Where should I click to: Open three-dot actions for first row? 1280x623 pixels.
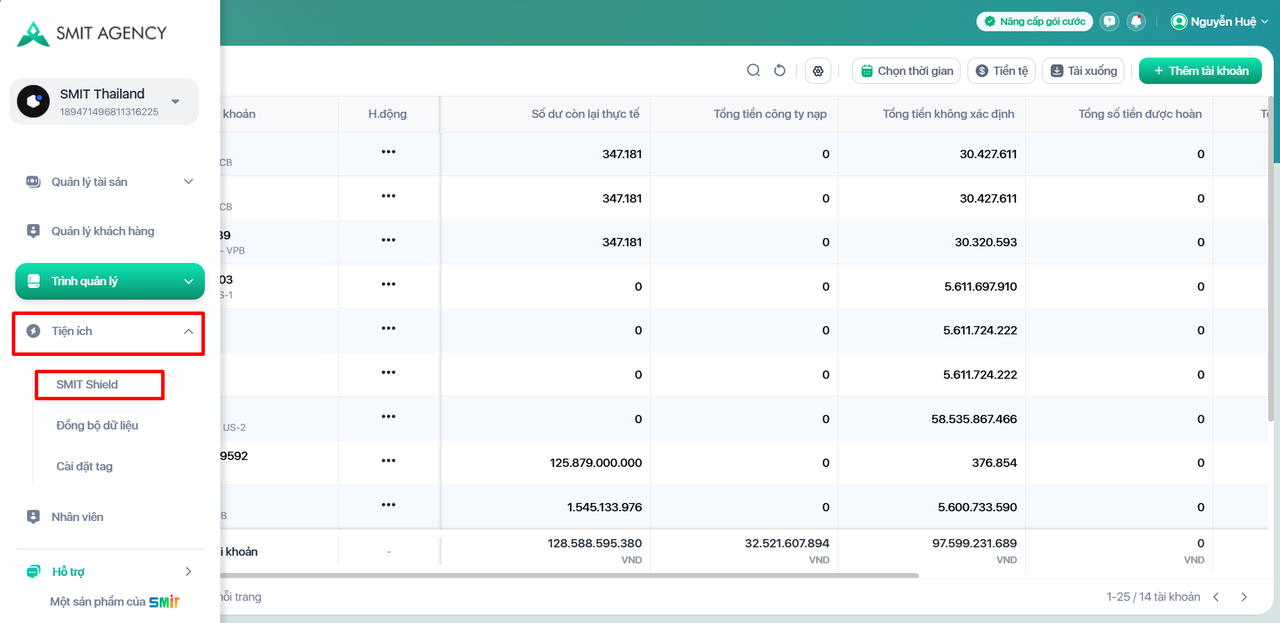coord(388,152)
